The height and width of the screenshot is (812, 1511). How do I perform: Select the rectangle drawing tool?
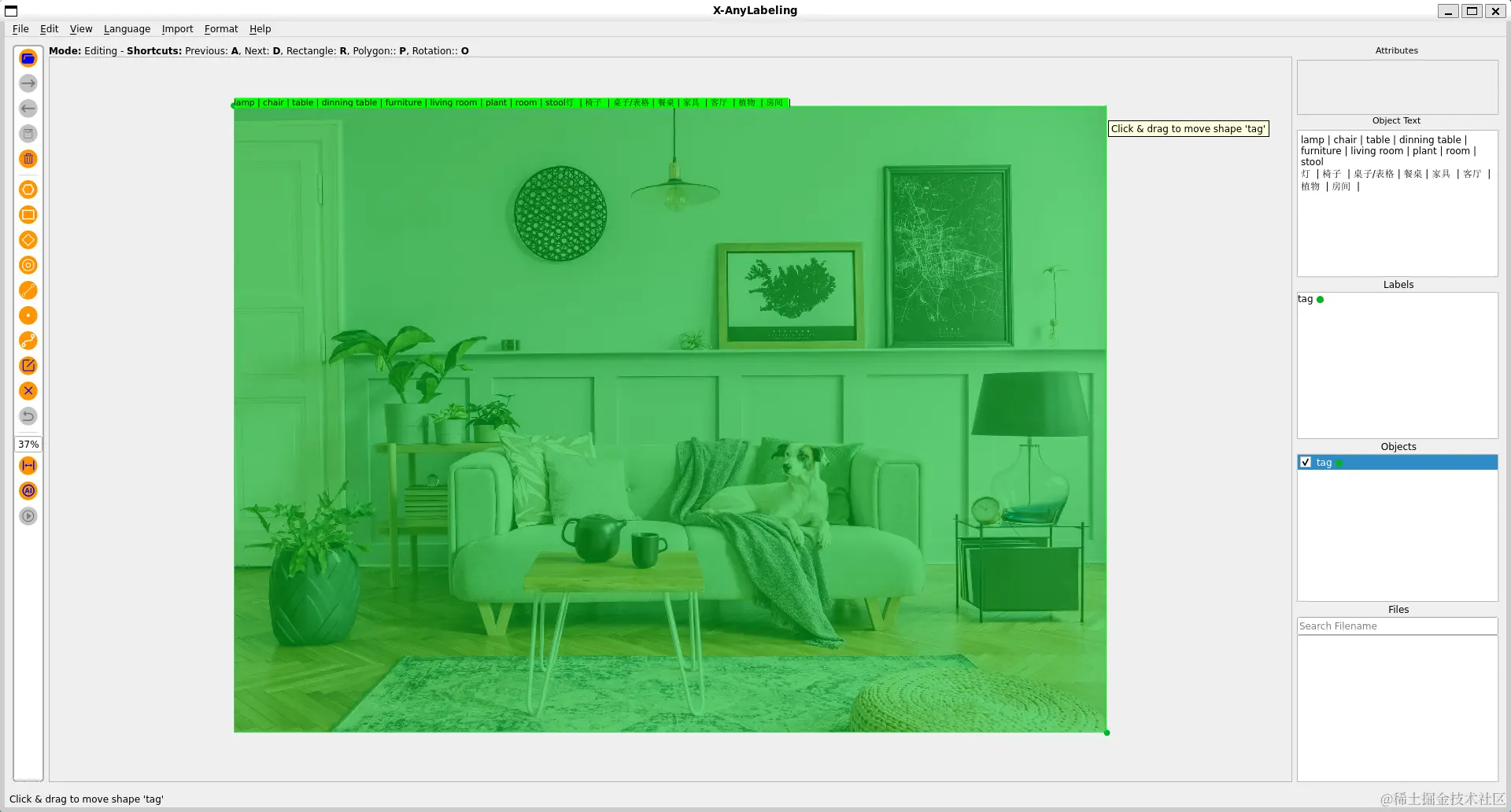pos(28,215)
